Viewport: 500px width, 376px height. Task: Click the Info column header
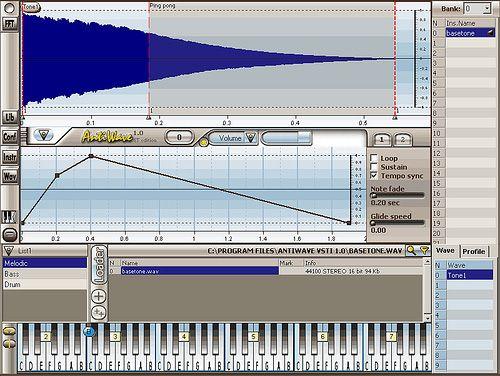coord(363,263)
